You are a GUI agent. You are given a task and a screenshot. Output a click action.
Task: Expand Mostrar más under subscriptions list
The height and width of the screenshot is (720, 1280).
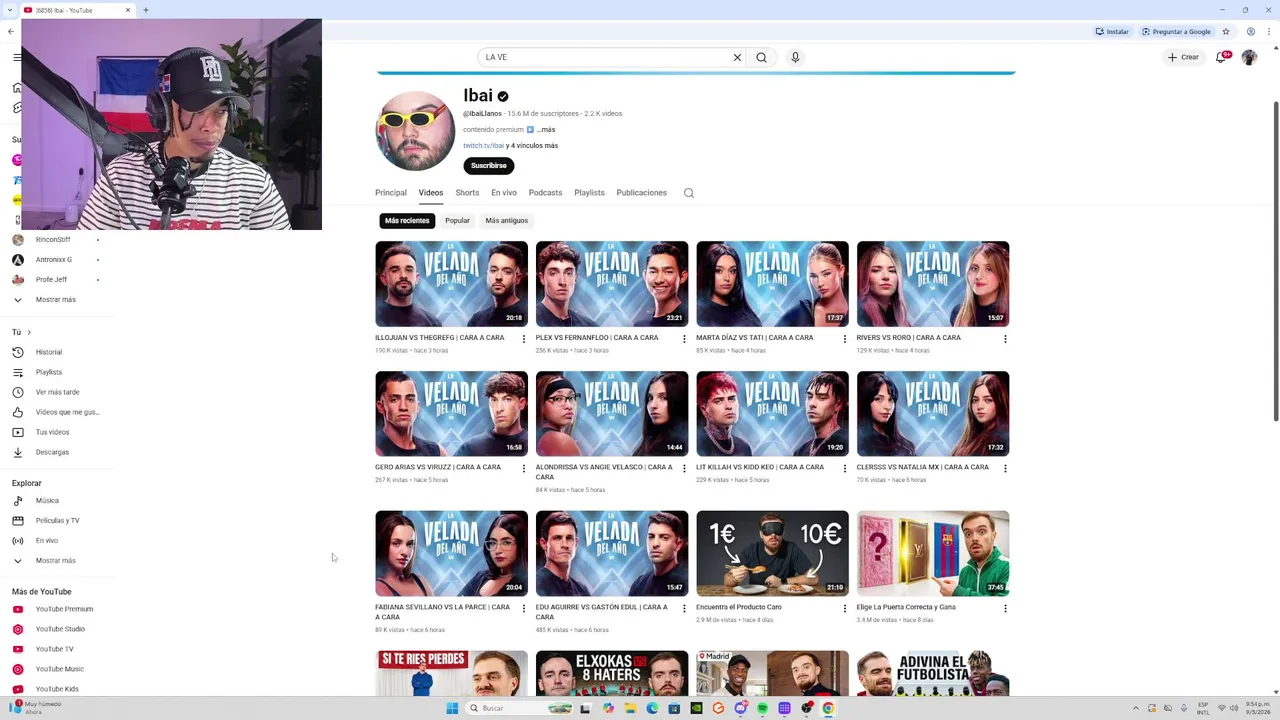click(x=55, y=299)
